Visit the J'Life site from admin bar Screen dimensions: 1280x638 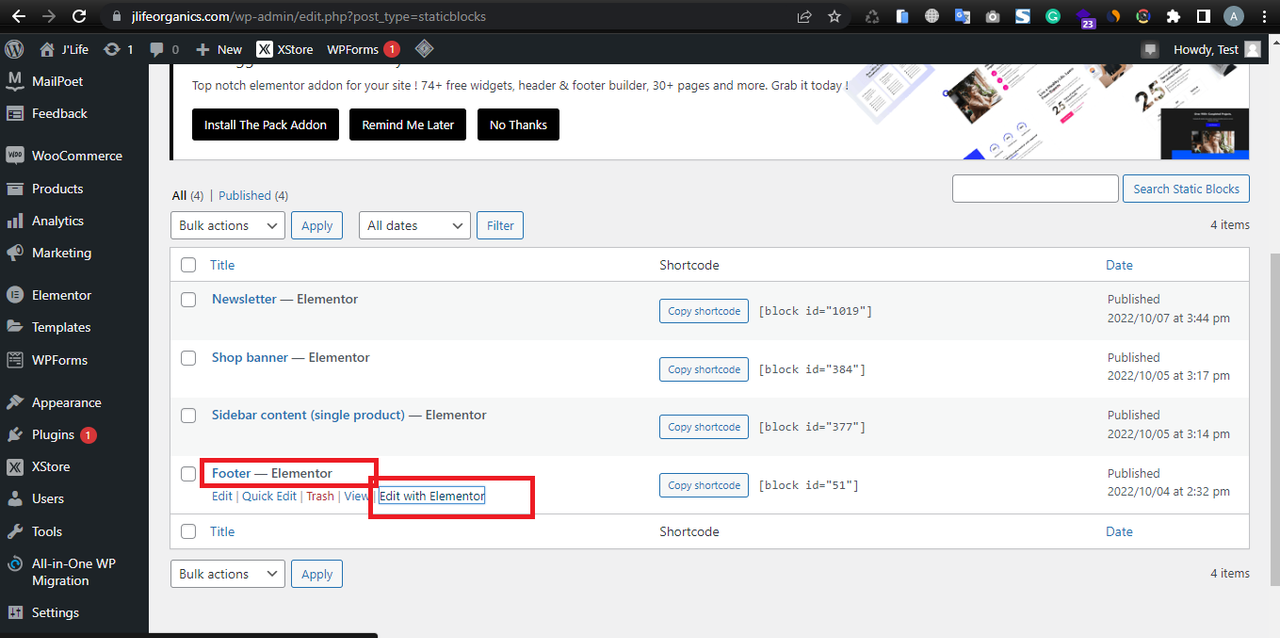(x=62, y=49)
